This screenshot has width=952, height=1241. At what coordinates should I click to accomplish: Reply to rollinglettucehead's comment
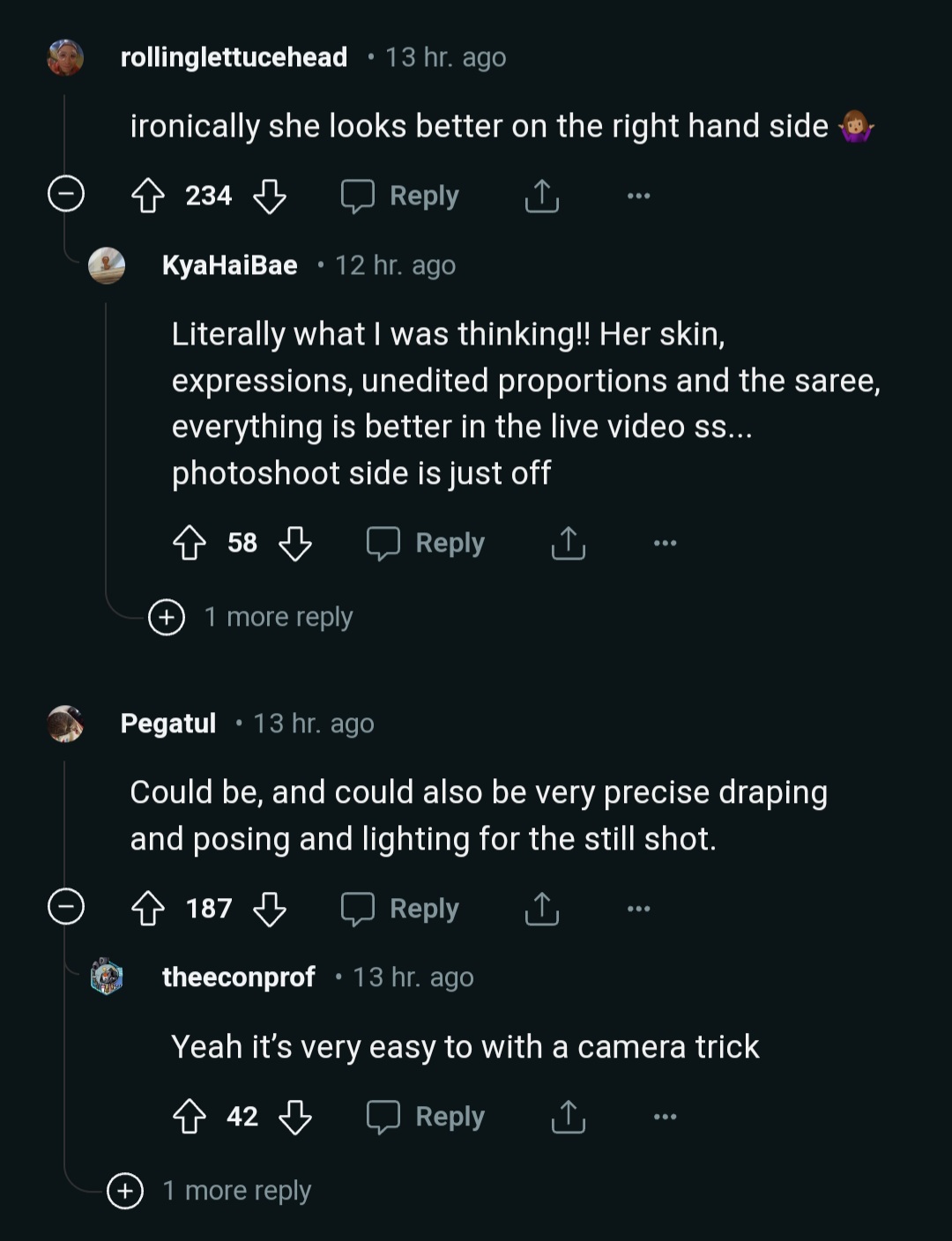tap(401, 196)
